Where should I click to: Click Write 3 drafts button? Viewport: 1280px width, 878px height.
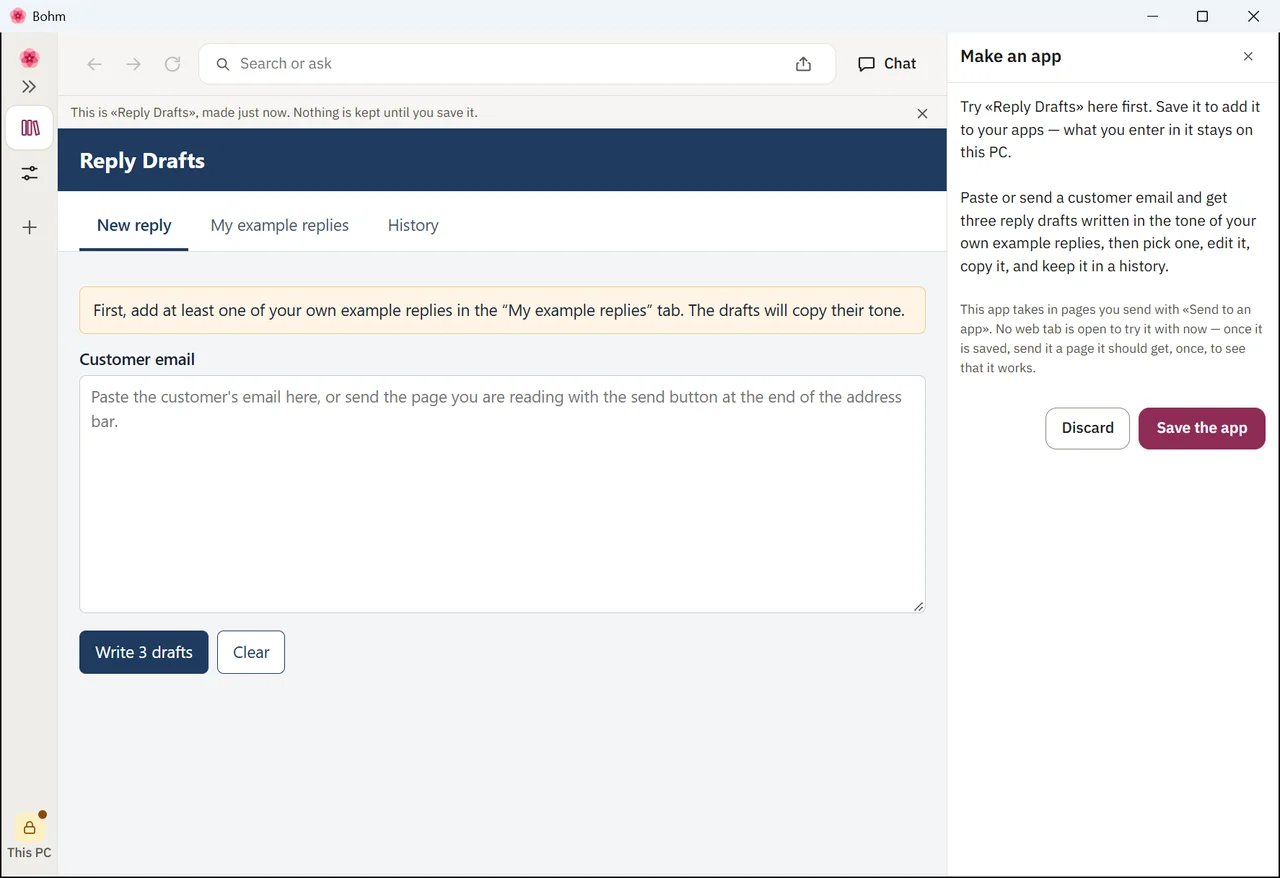(x=144, y=652)
